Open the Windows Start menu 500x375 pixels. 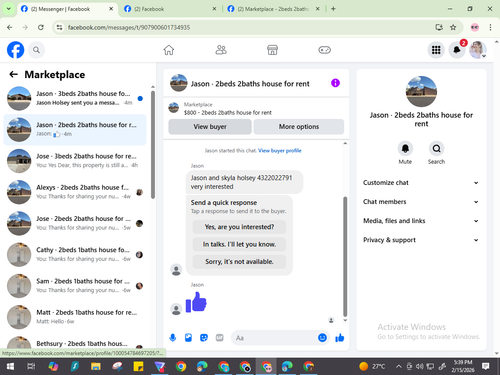[10, 367]
